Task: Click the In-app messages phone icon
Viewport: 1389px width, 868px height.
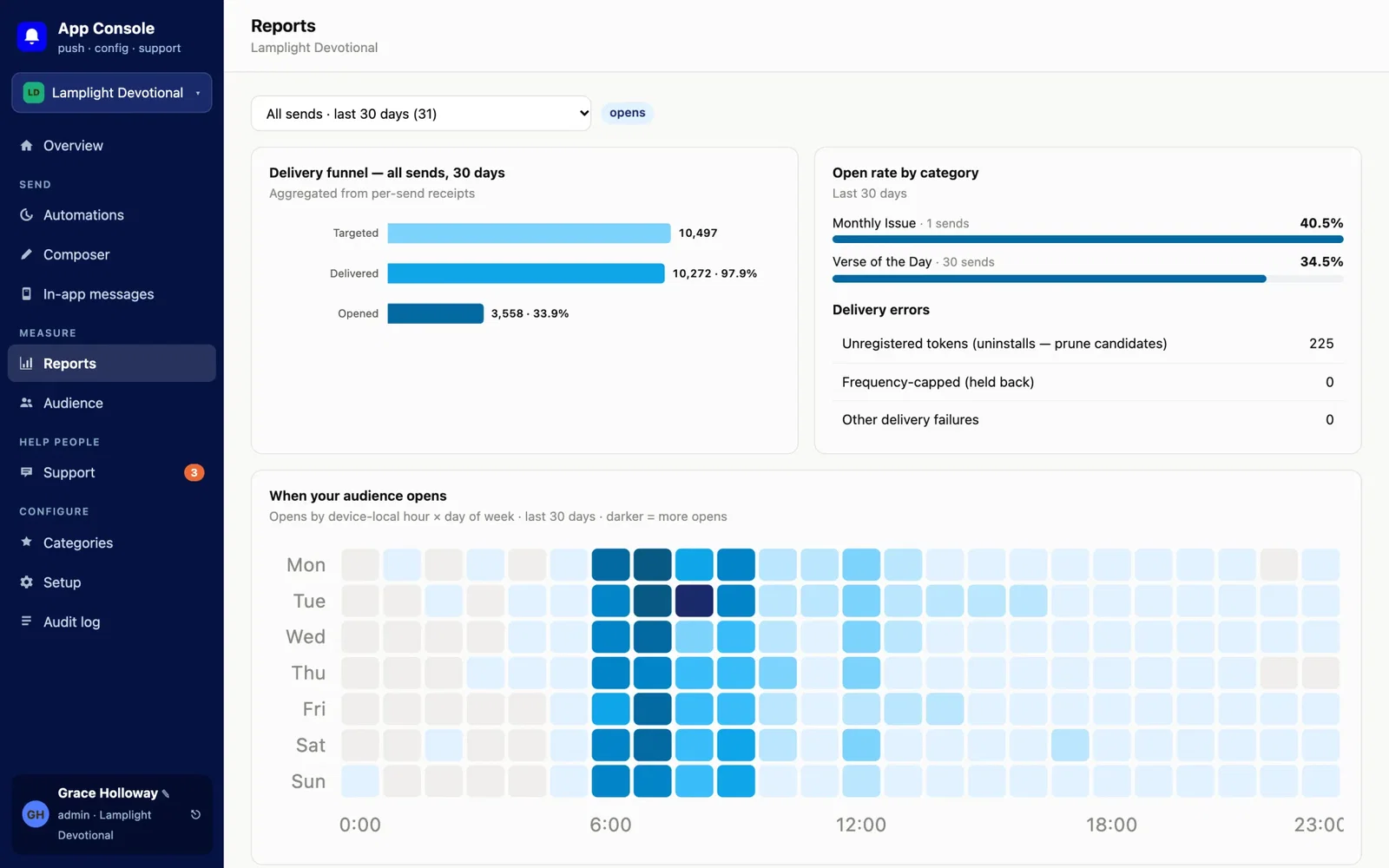Action: tap(26, 294)
